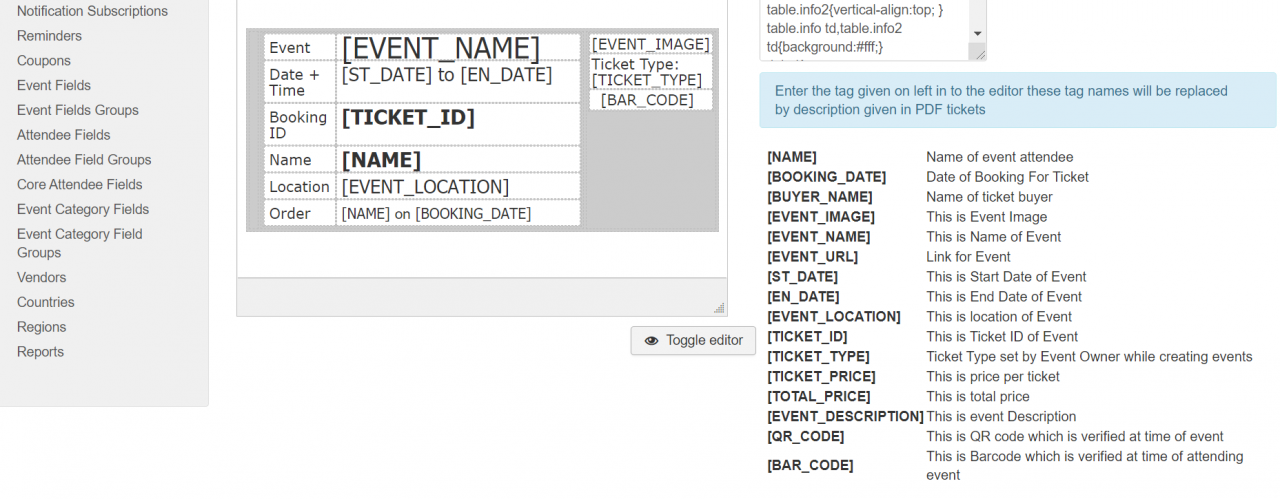Go to the Vendors page
The width and height of the screenshot is (1280, 499).
coord(42,278)
